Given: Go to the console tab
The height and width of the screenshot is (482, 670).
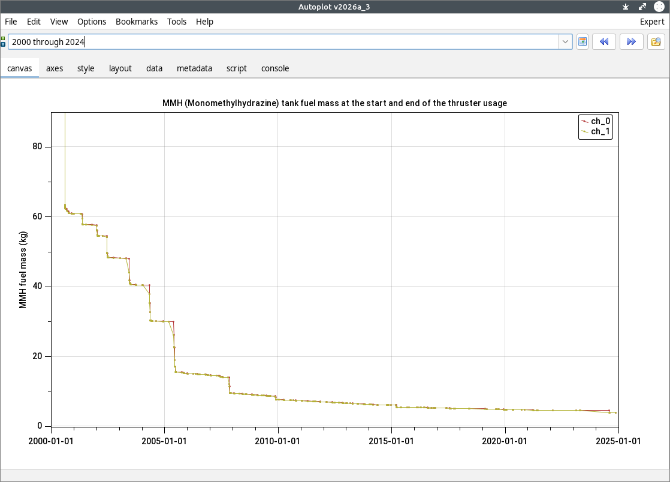Looking at the screenshot, I should pyautogui.click(x=275, y=68).
